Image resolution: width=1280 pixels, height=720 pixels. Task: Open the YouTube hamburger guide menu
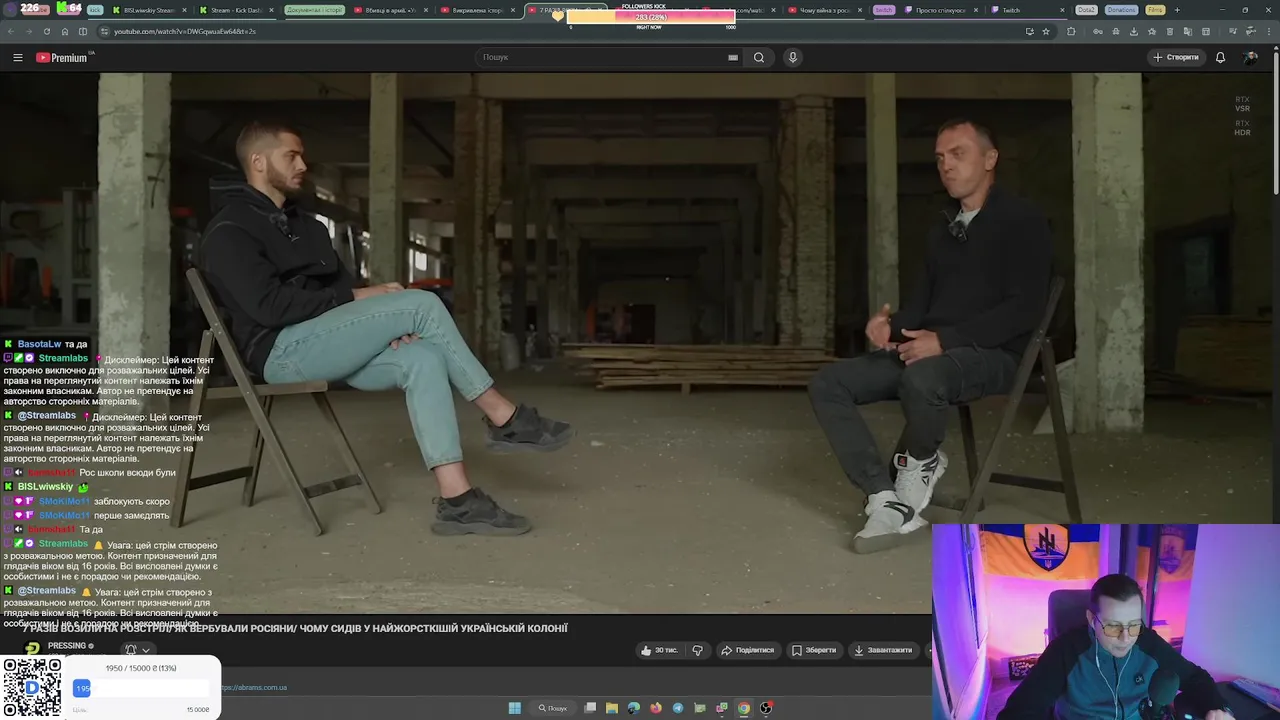coord(17,57)
